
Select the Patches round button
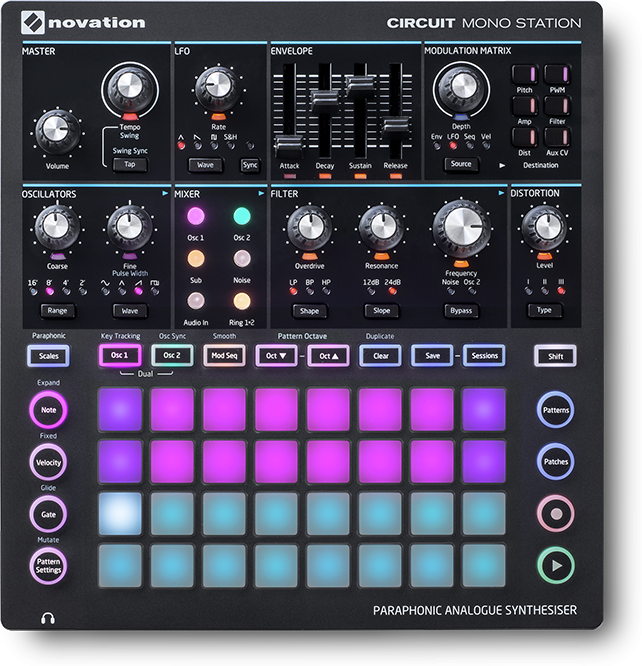[556, 462]
